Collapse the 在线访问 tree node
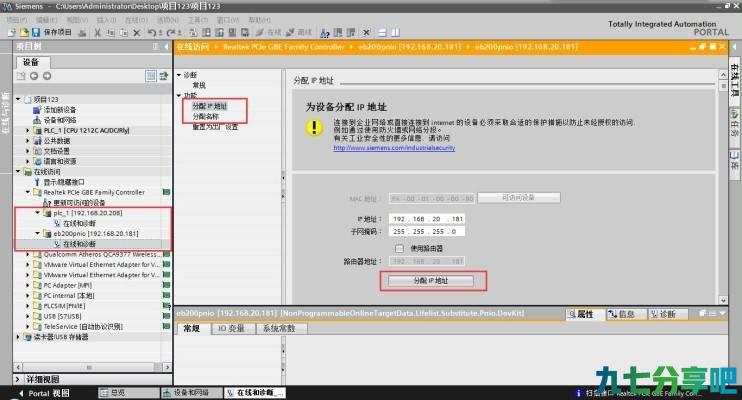Viewport: 742px width, 400px height. pyautogui.click(x=18, y=171)
